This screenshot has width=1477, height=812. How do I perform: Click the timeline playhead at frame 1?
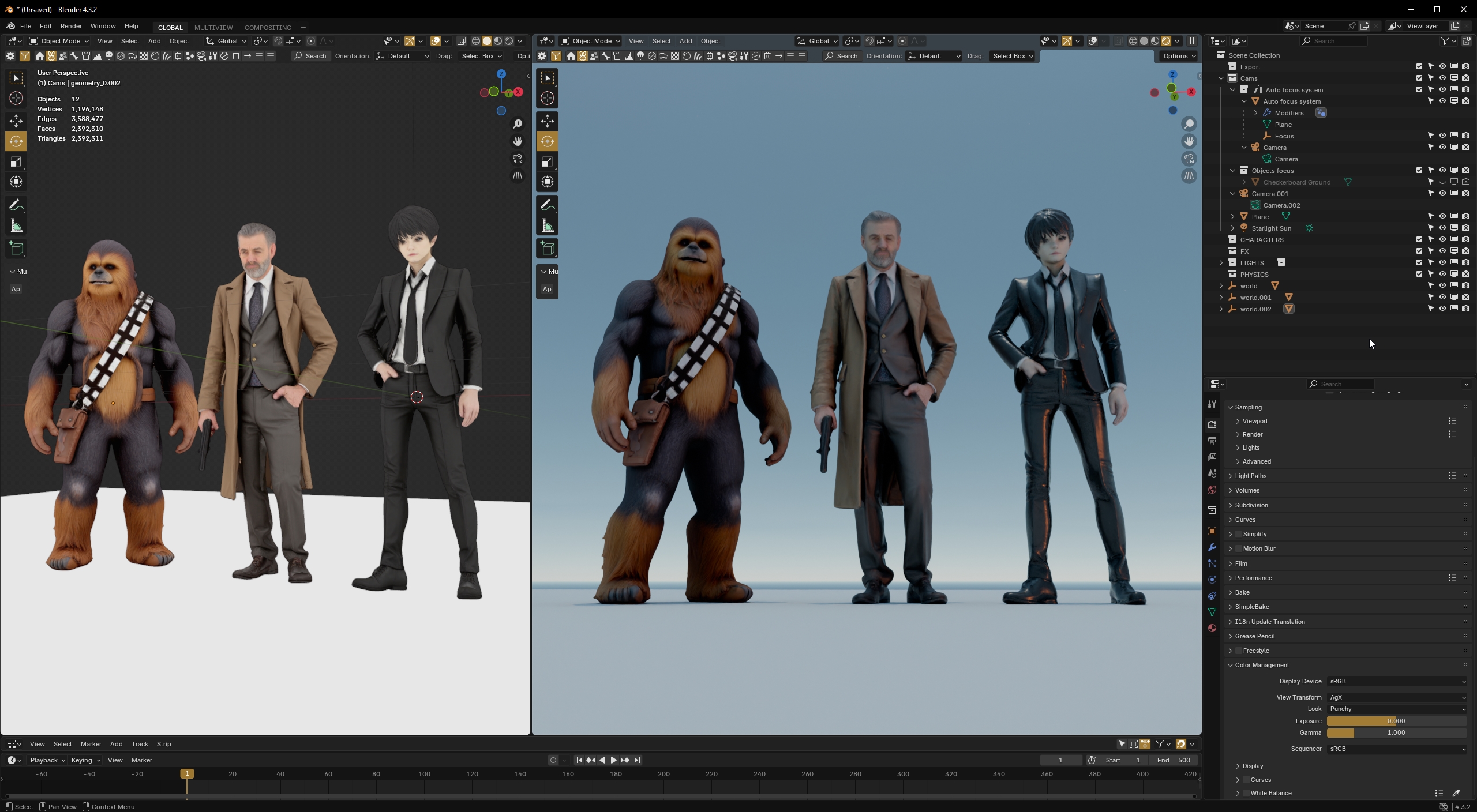coord(187,774)
